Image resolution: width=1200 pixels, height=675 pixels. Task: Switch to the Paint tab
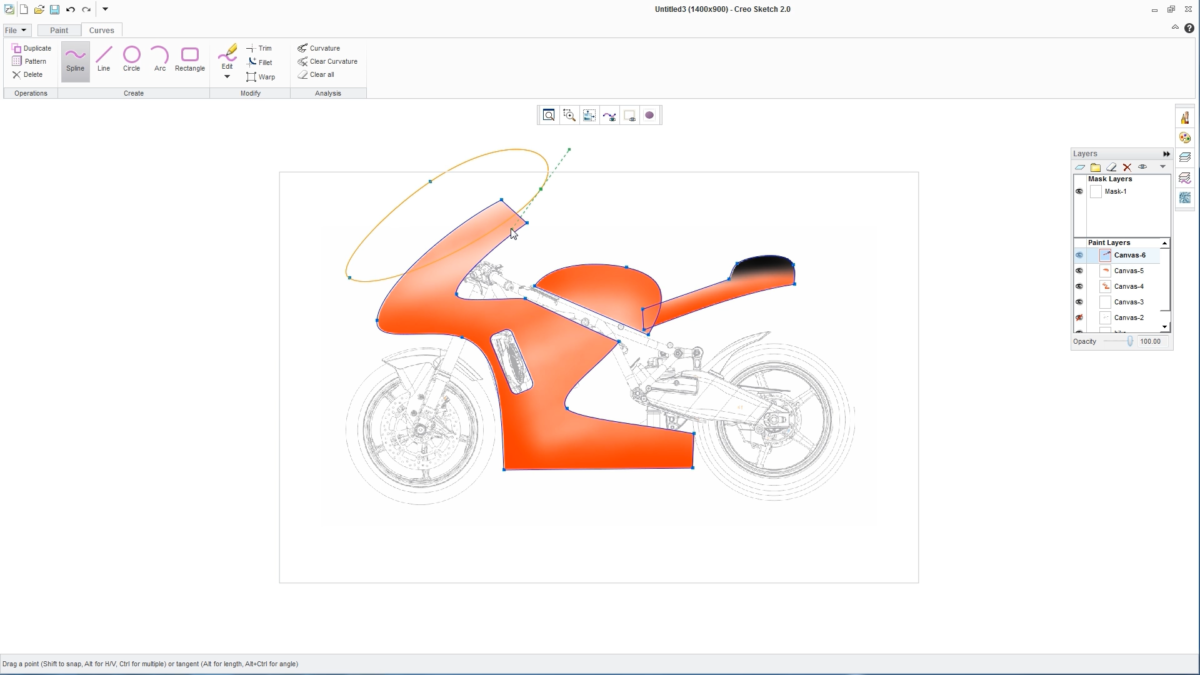coord(59,30)
